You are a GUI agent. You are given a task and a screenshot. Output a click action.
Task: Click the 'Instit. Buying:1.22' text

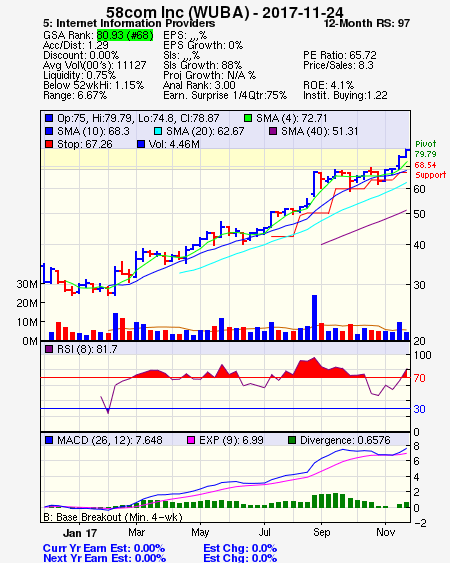tap(345, 96)
